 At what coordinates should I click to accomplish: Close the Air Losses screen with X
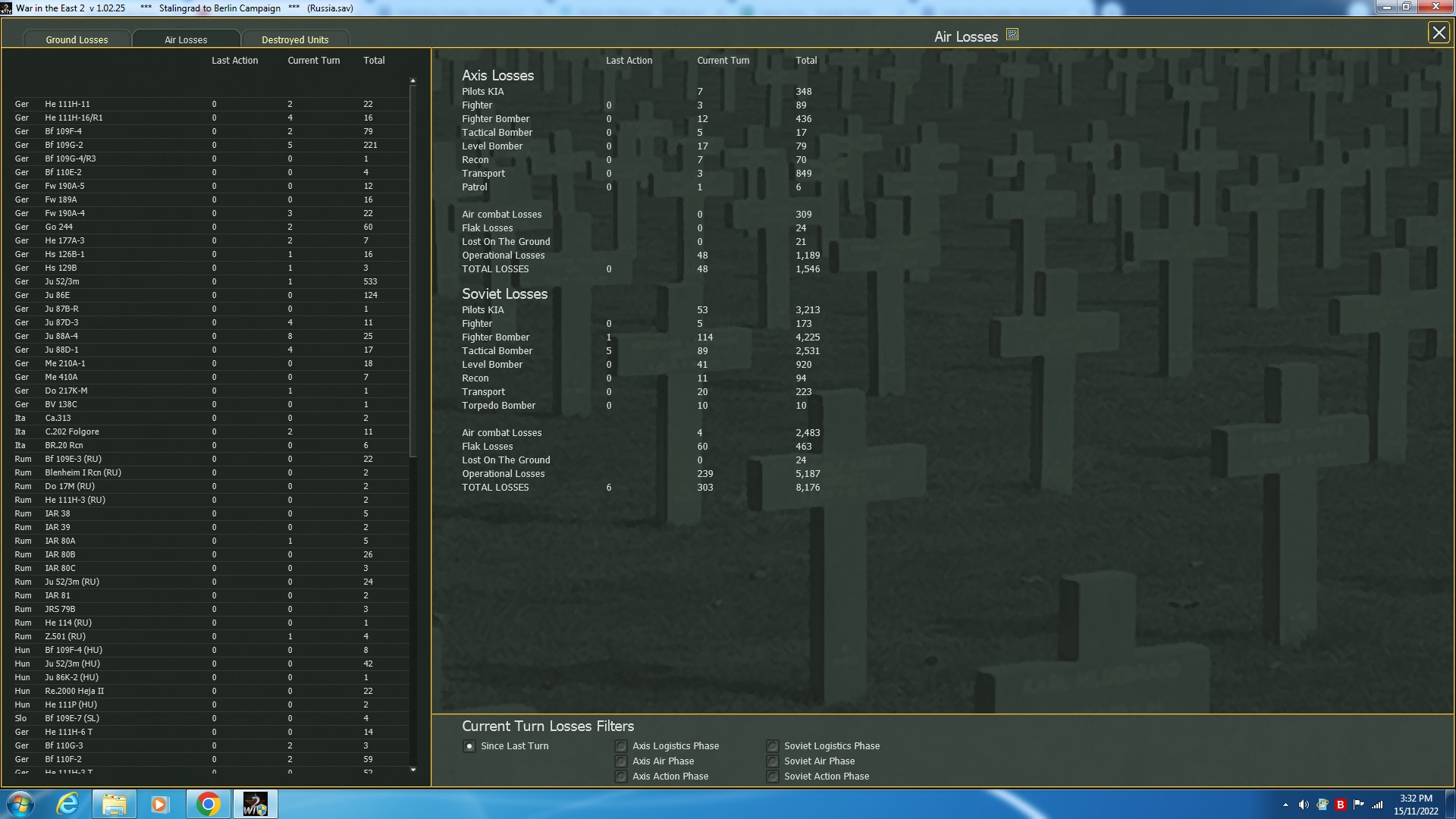tap(1438, 33)
